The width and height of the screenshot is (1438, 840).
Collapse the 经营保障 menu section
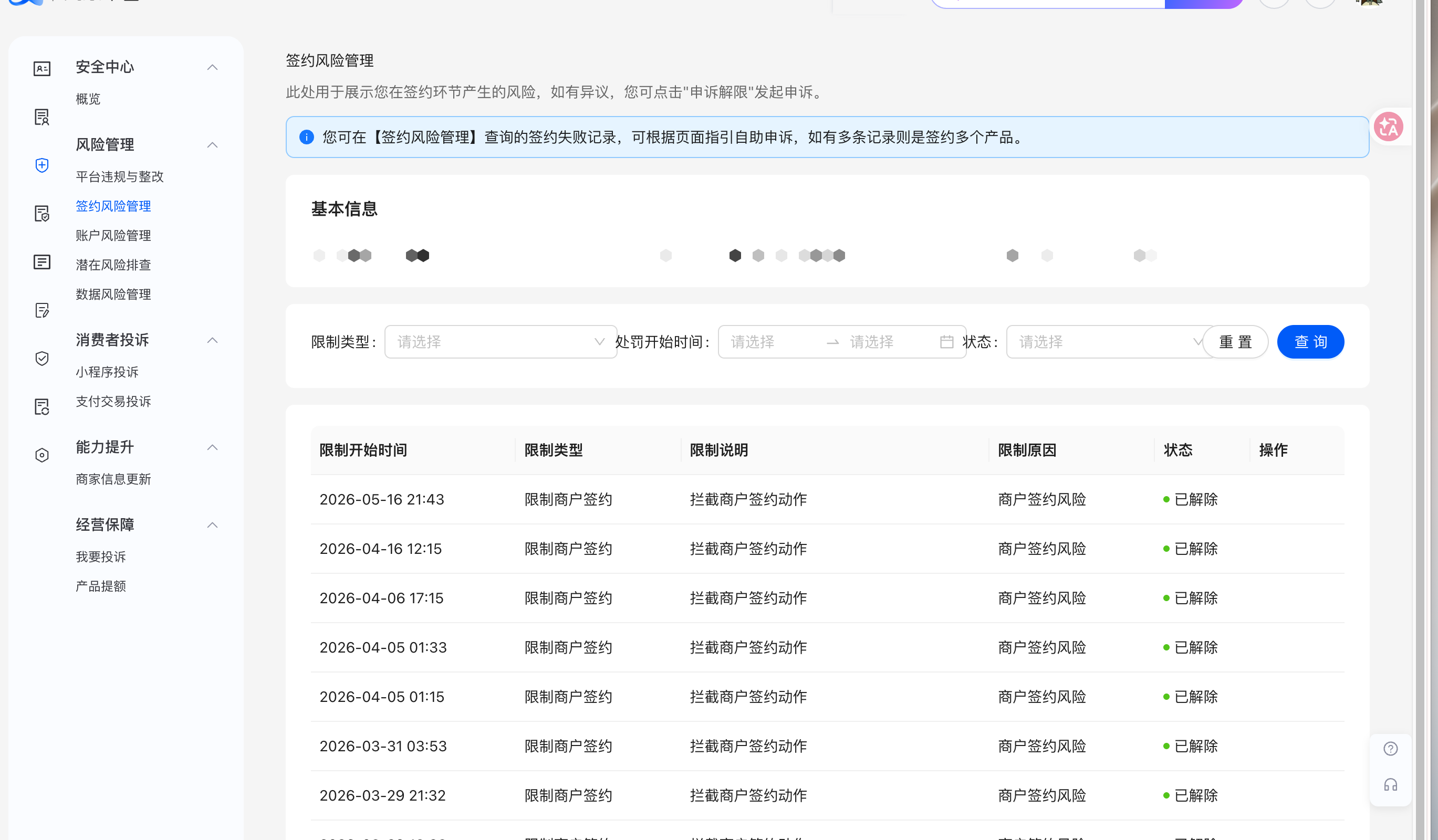[x=212, y=524]
